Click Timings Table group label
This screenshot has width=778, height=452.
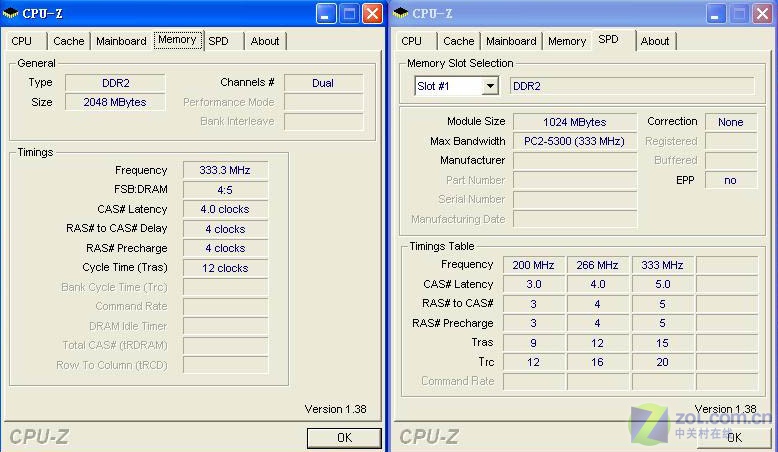click(442, 247)
